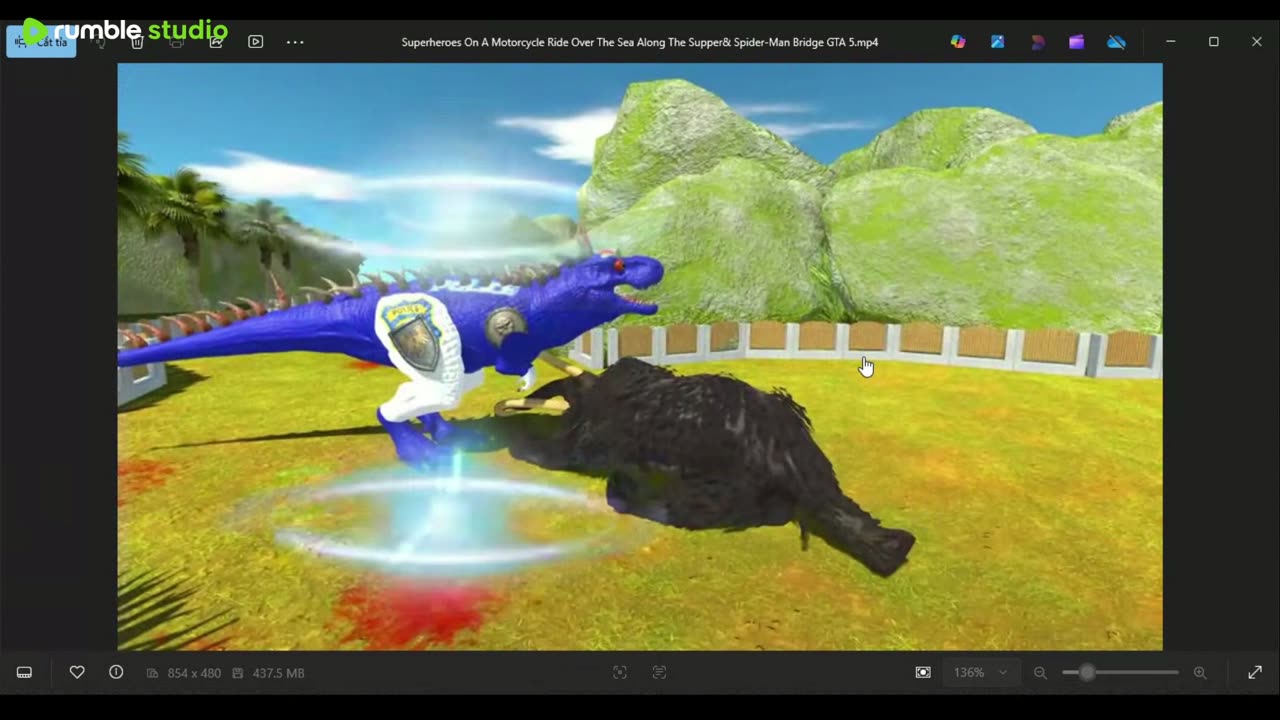Image resolution: width=1280 pixels, height=720 pixels.
Task: Mark as favorite with the heart icon
Action: pos(77,673)
